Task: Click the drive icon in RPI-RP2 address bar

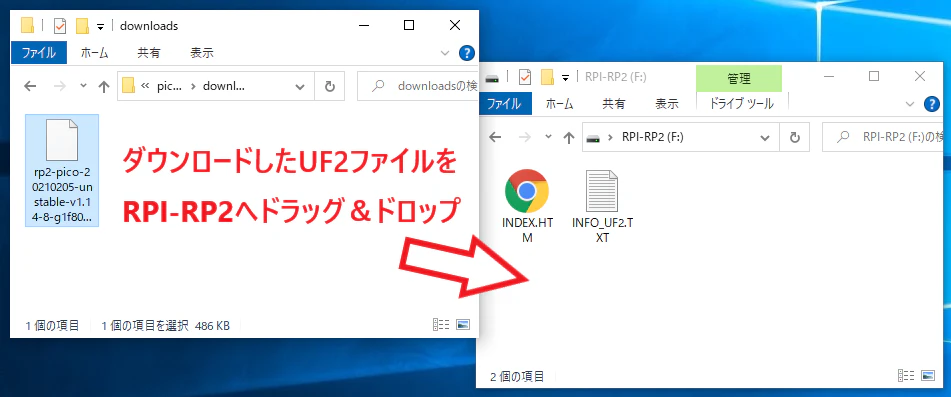Action: (x=593, y=138)
